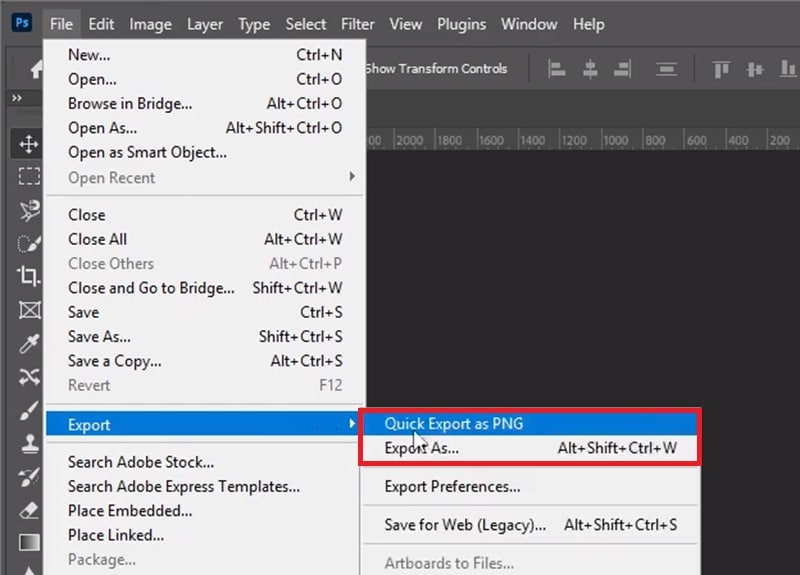Image resolution: width=800 pixels, height=575 pixels.
Task: Select Close All menu item
Action: [205, 239]
